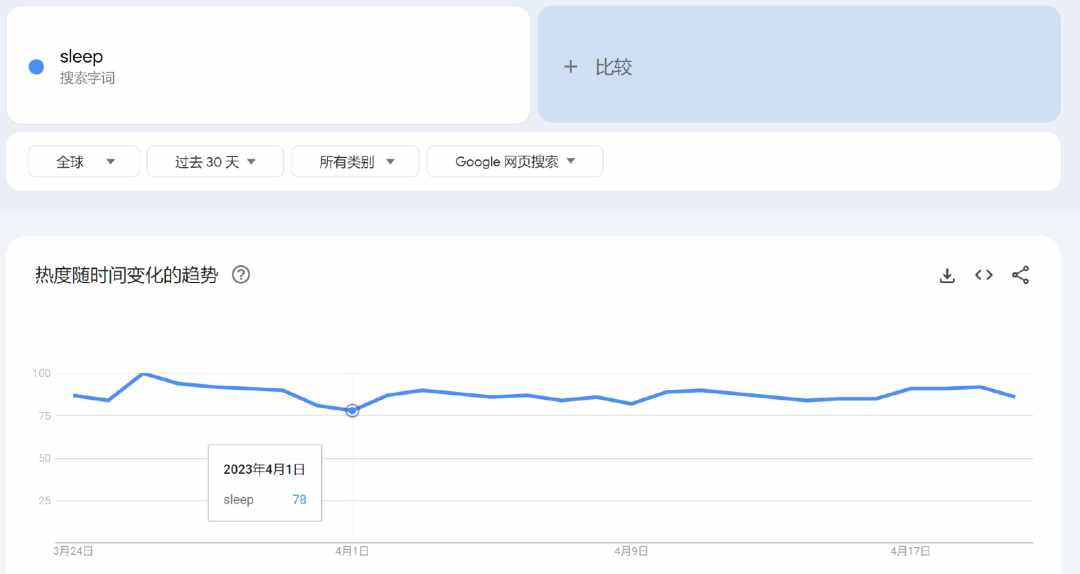Click the tooltip showing sleep value 78

click(264, 483)
